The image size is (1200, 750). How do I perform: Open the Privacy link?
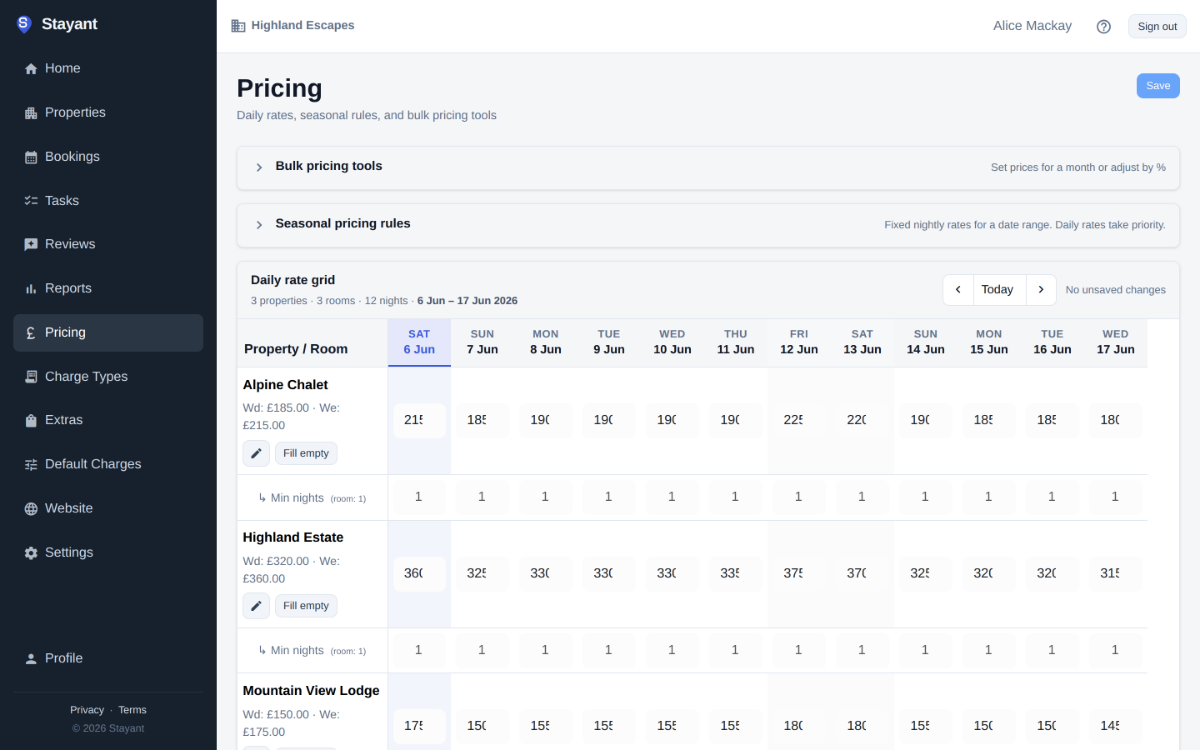tap(87, 710)
